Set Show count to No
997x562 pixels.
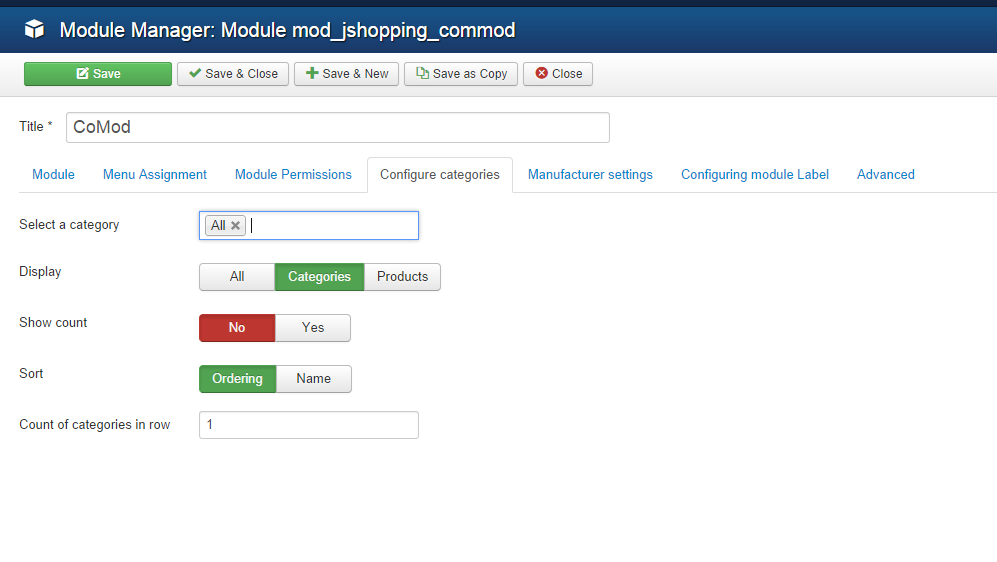[237, 328]
